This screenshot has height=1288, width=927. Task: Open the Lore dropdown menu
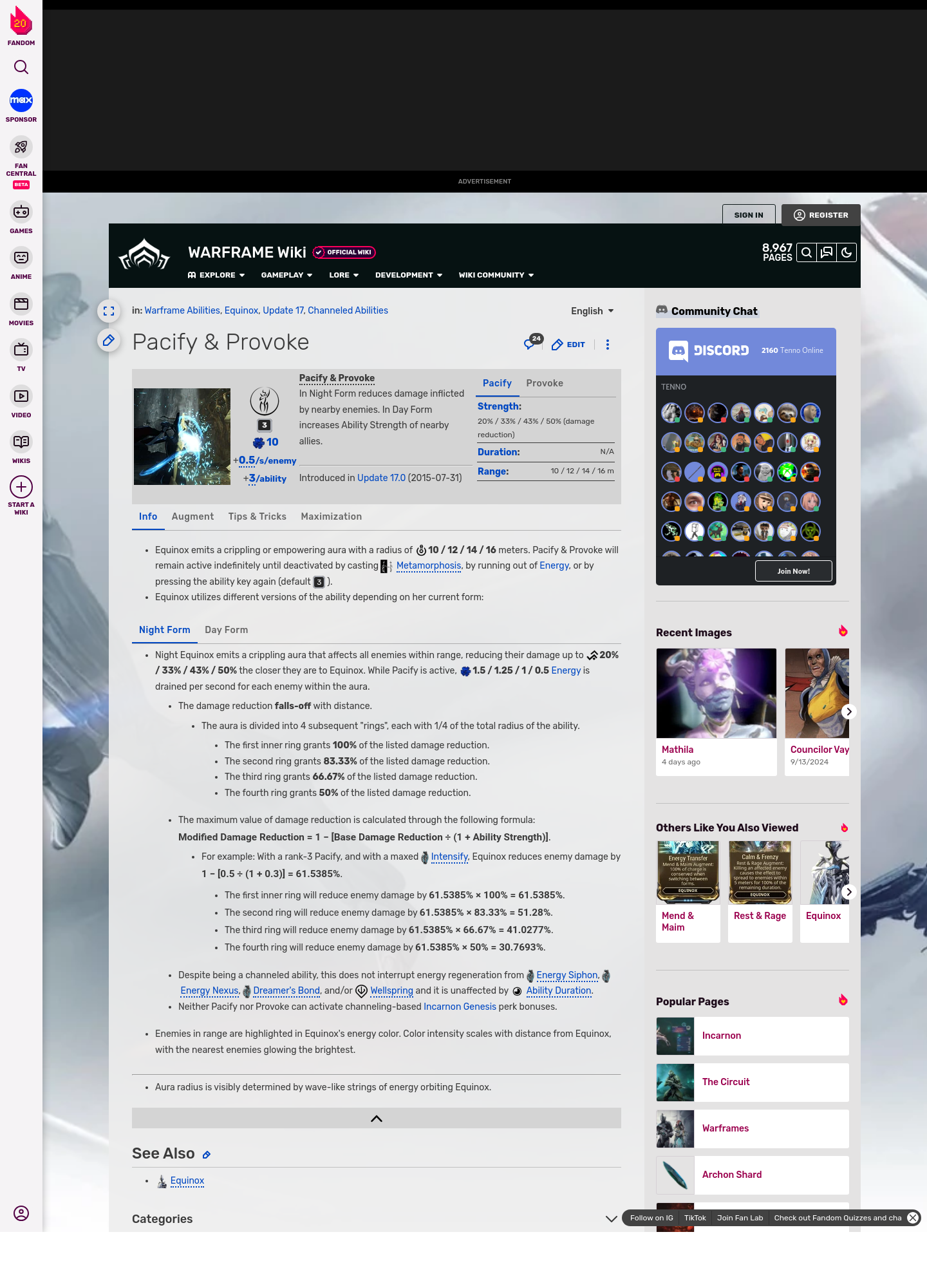pos(344,275)
